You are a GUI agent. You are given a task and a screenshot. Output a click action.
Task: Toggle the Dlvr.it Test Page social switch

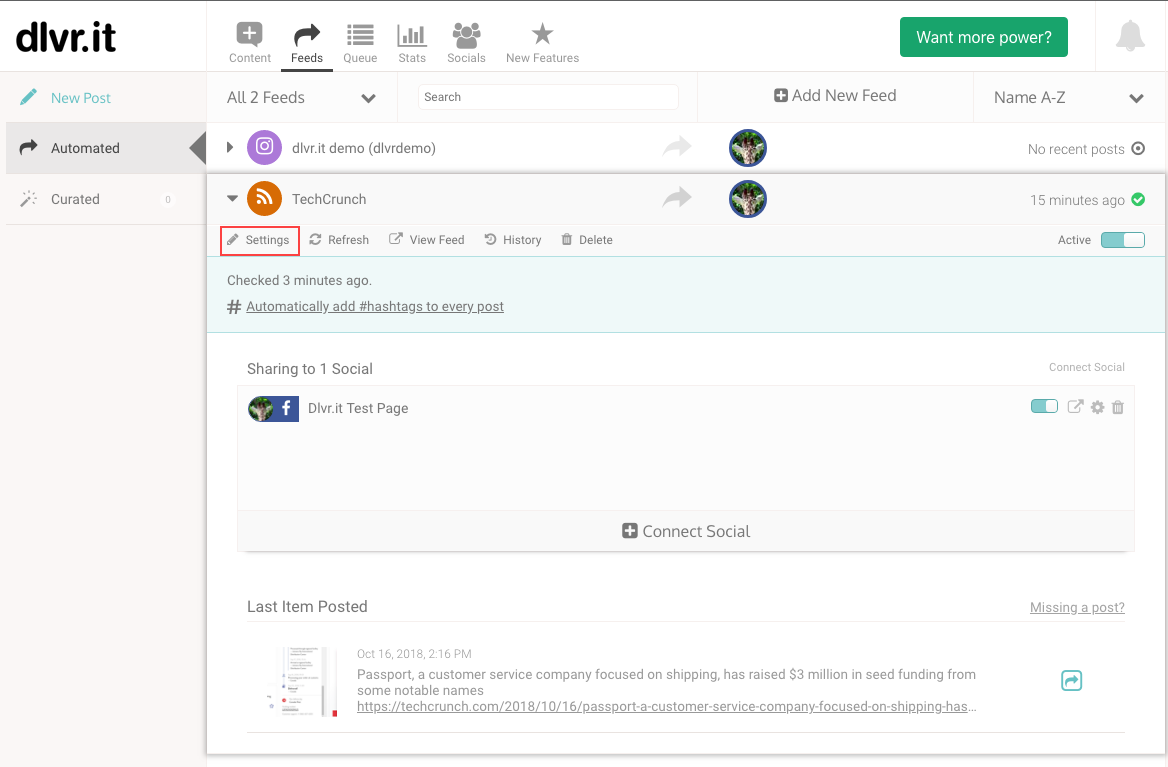[1044, 406]
